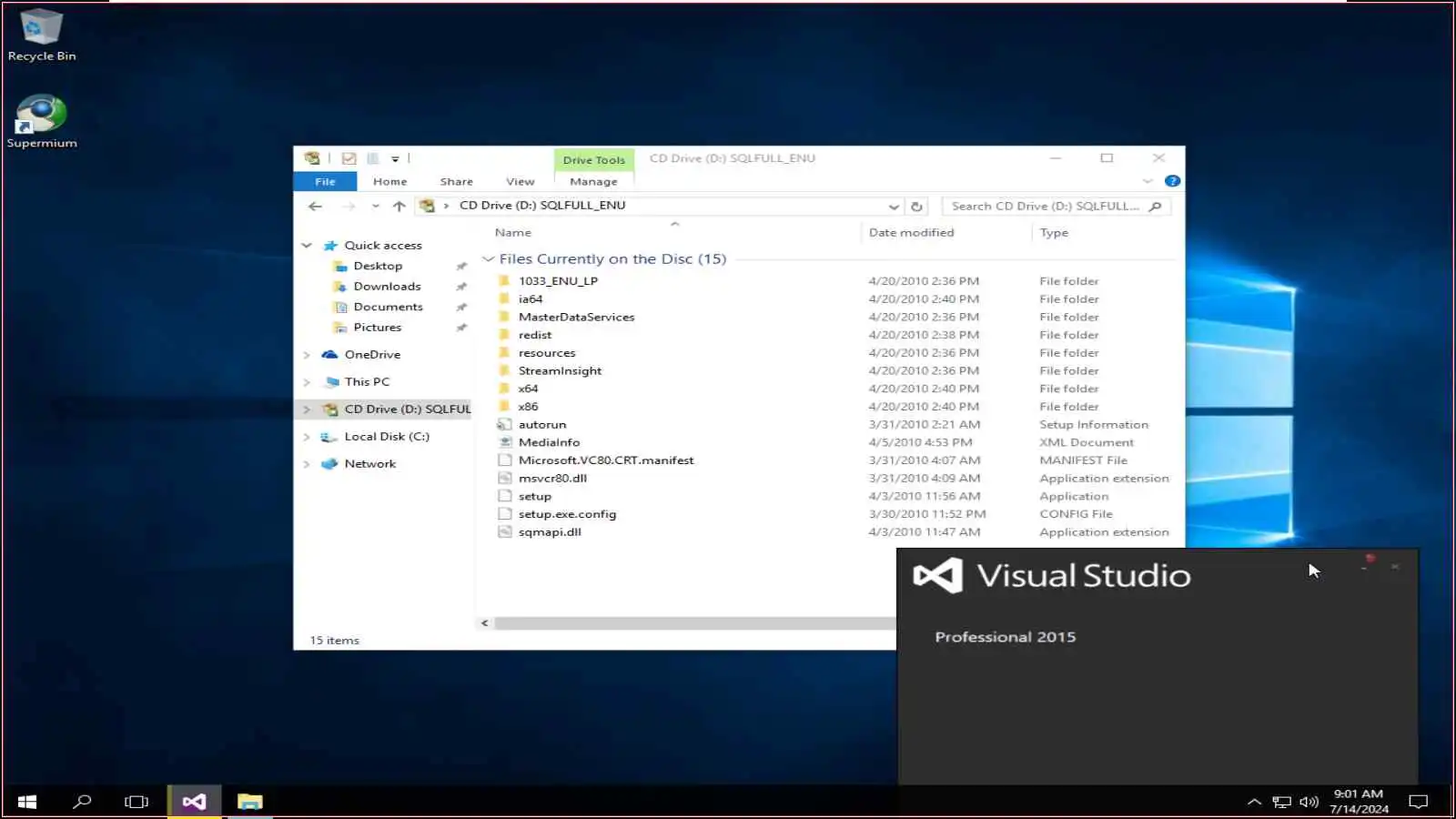Select the redist folder icon
This screenshot has height=819, width=1456.
(x=504, y=335)
